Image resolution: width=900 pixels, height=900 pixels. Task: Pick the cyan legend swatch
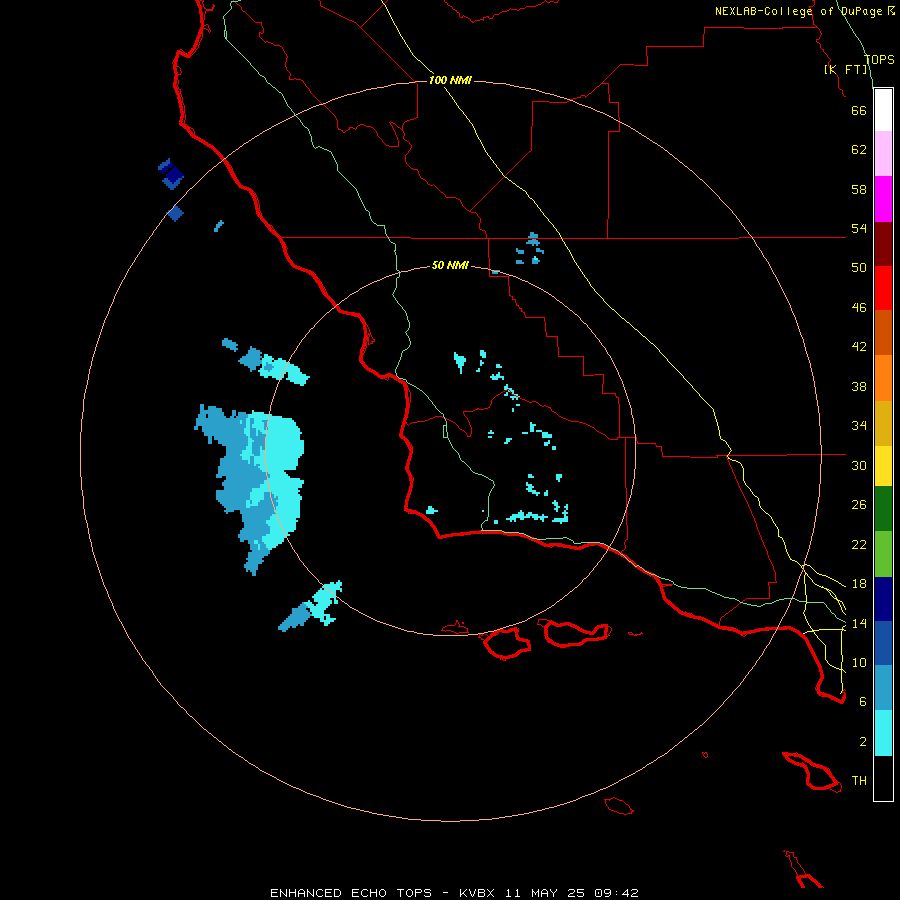coord(883,733)
